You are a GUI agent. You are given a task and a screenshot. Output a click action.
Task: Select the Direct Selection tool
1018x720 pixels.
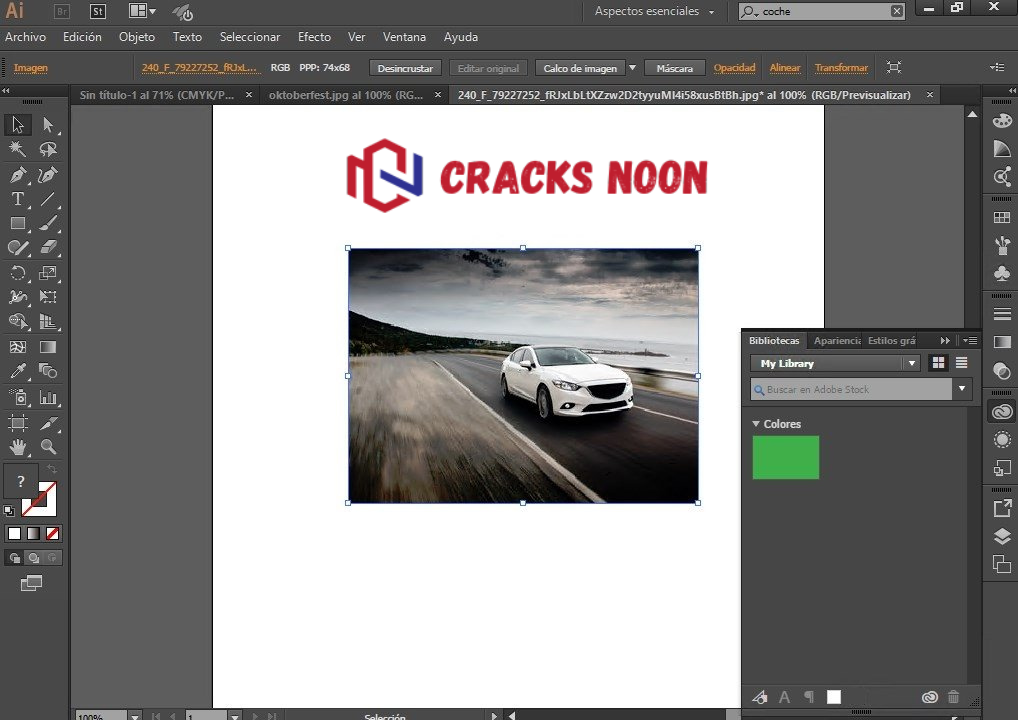click(x=47, y=124)
